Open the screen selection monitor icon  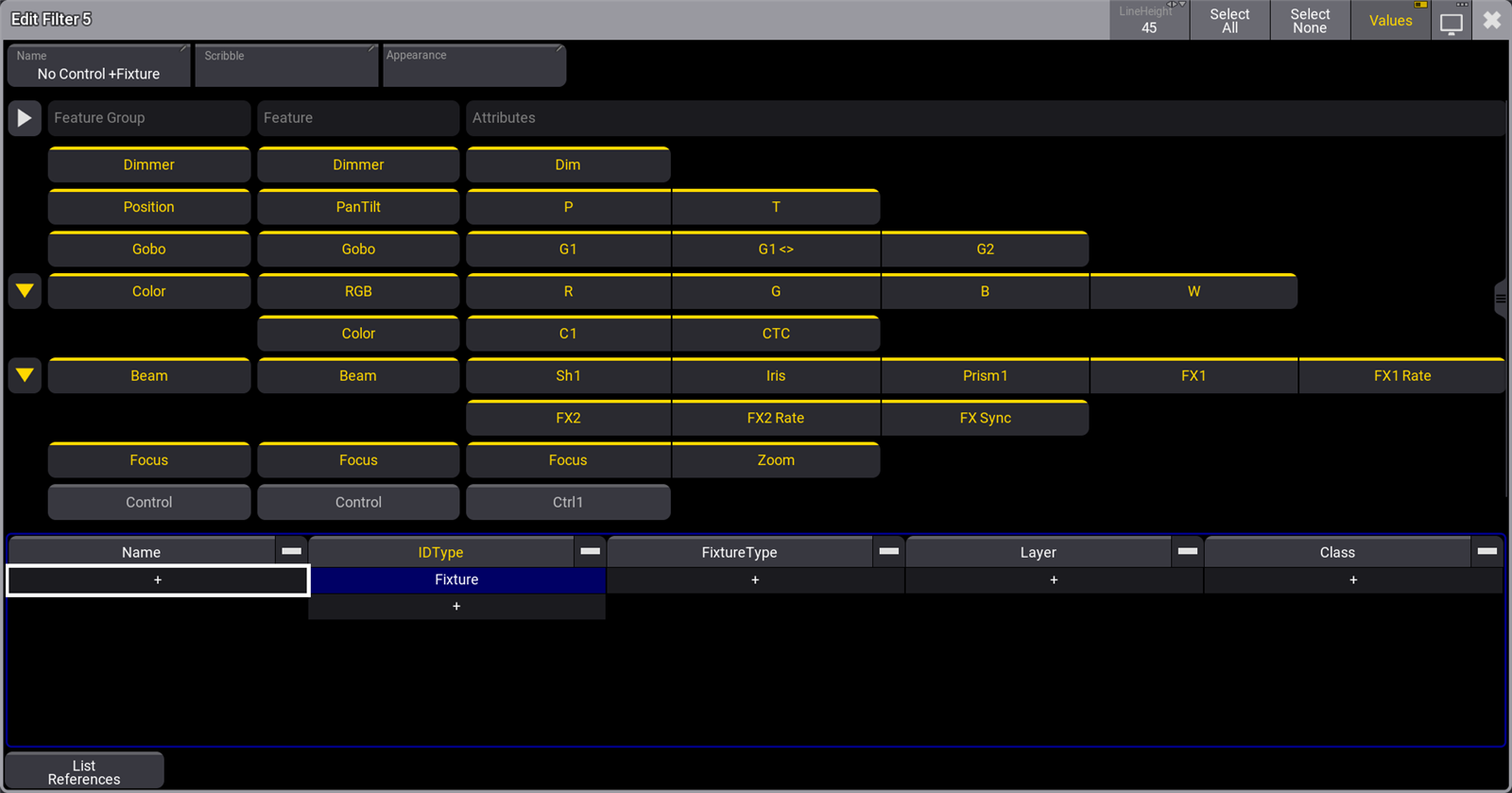1452,21
